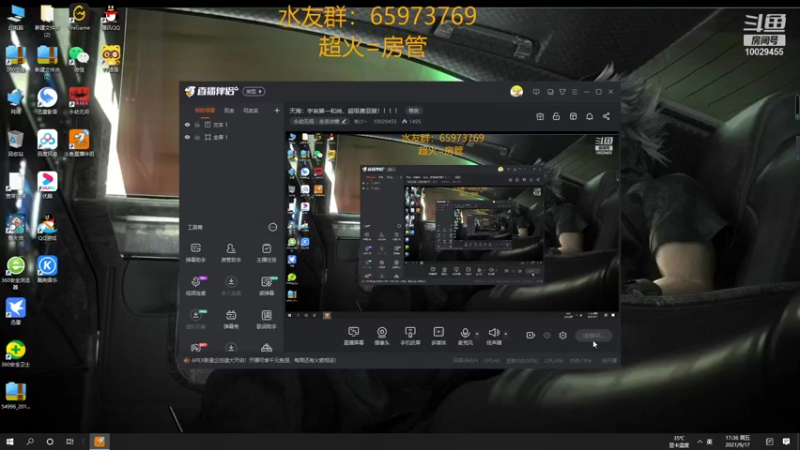Open 360安全卫士 desktop shortcut

click(15, 354)
